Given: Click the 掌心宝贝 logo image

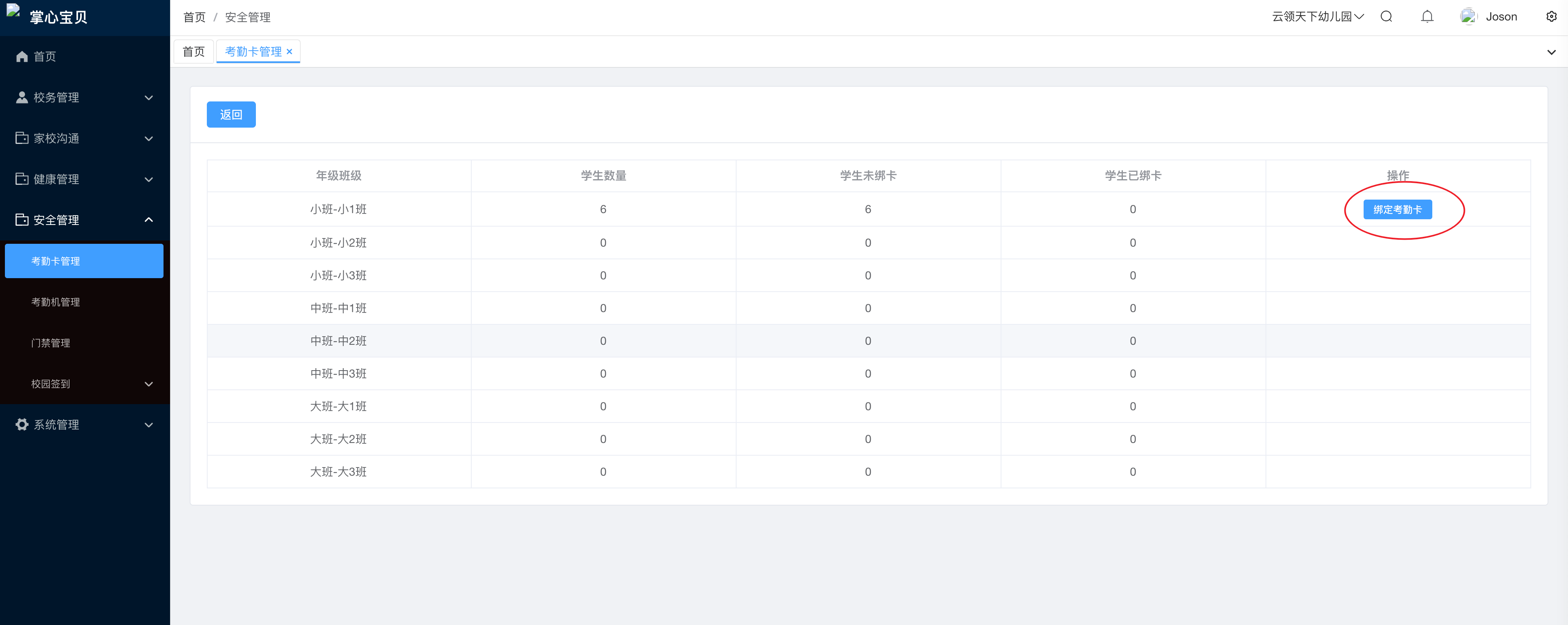Looking at the screenshot, I should coord(13,10).
